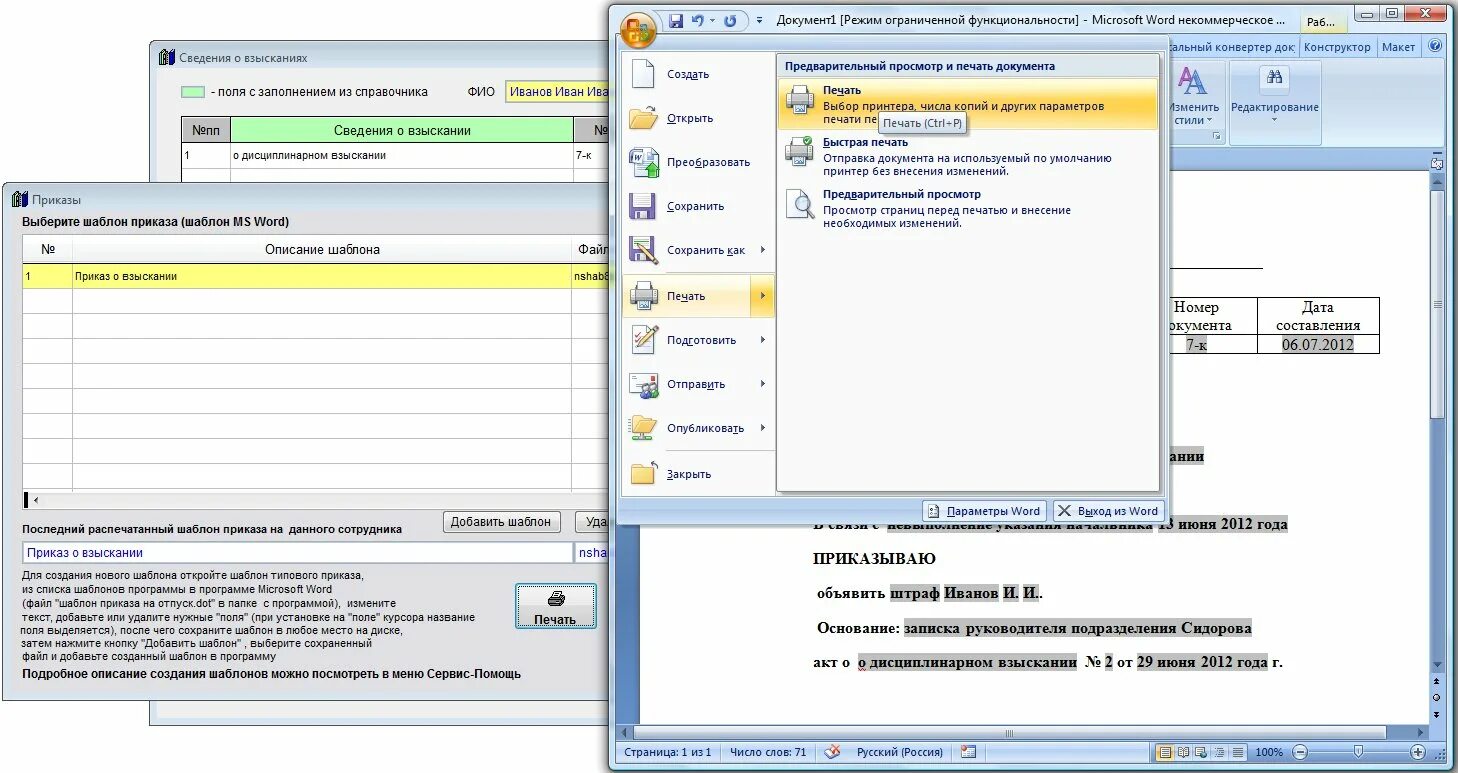Click the Параметры Word button
This screenshot has height=773, width=1458.
(x=984, y=511)
